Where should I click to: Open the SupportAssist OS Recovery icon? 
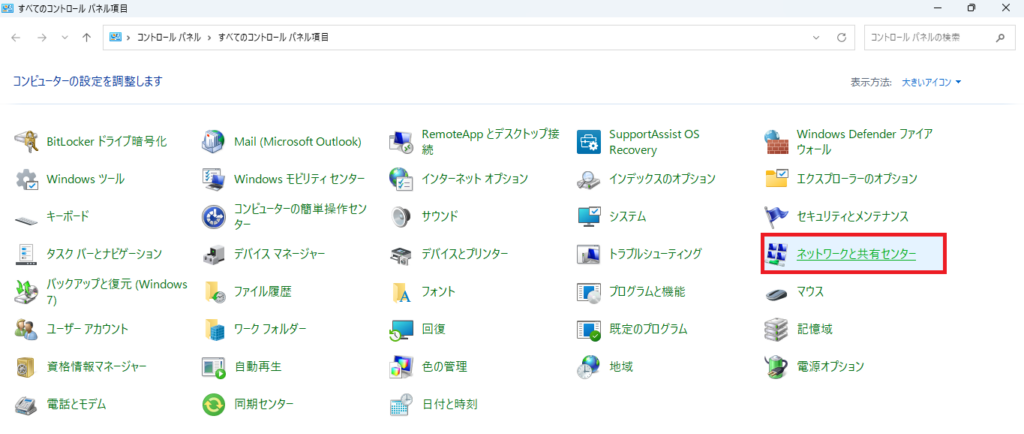588,141
